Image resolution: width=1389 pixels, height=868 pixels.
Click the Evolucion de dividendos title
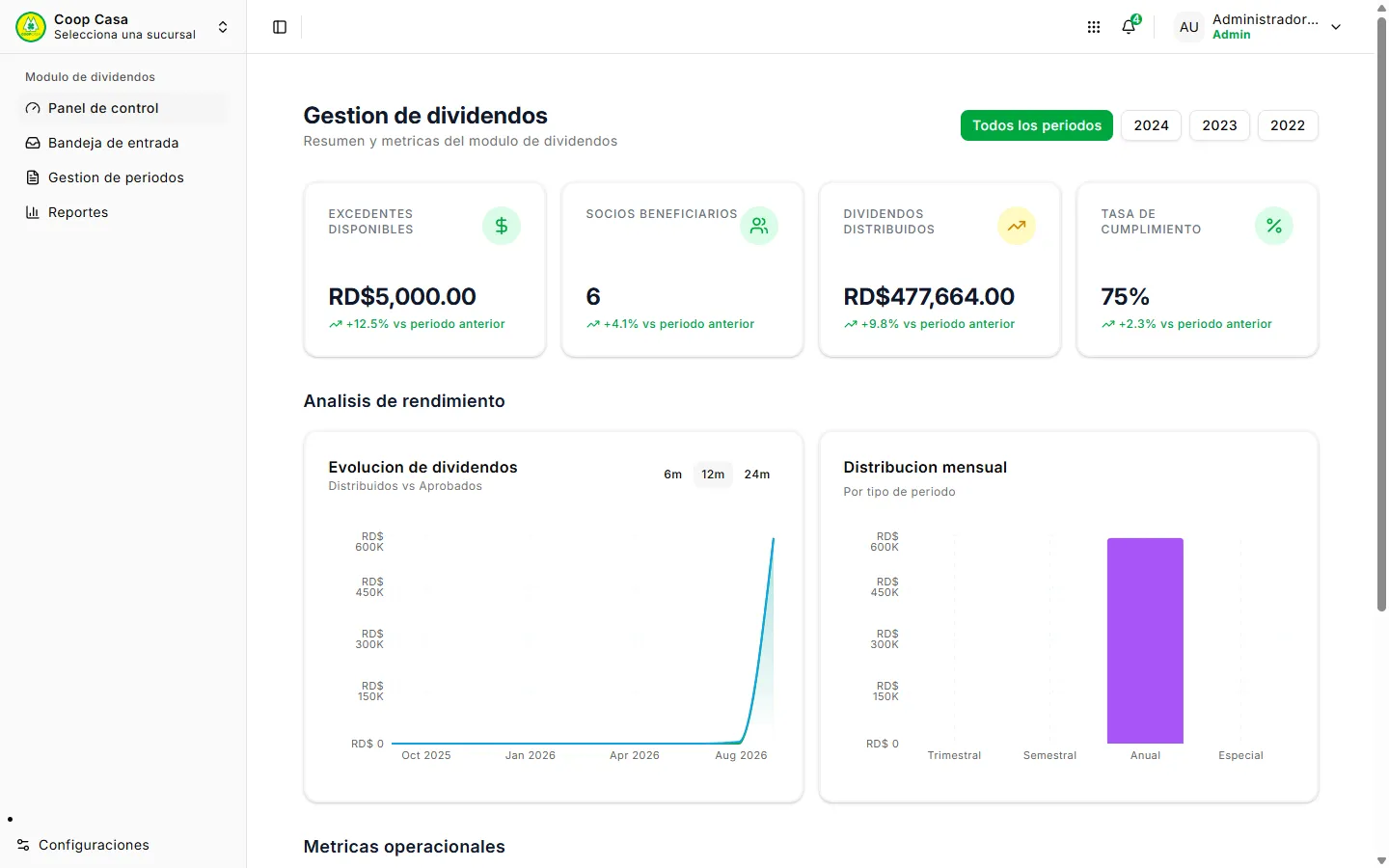coord(422,467)
